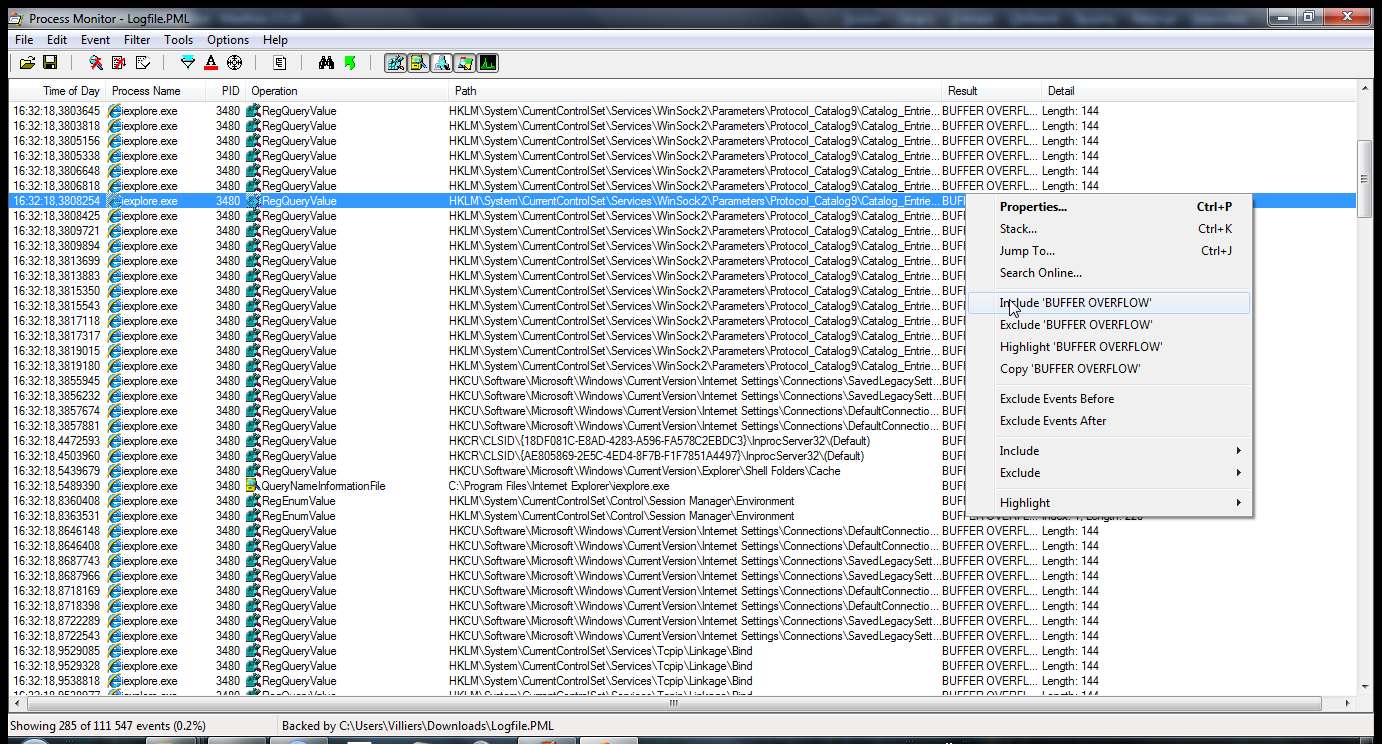Click the horizontal scrollbar thumb of the event list

coord(676,703)
